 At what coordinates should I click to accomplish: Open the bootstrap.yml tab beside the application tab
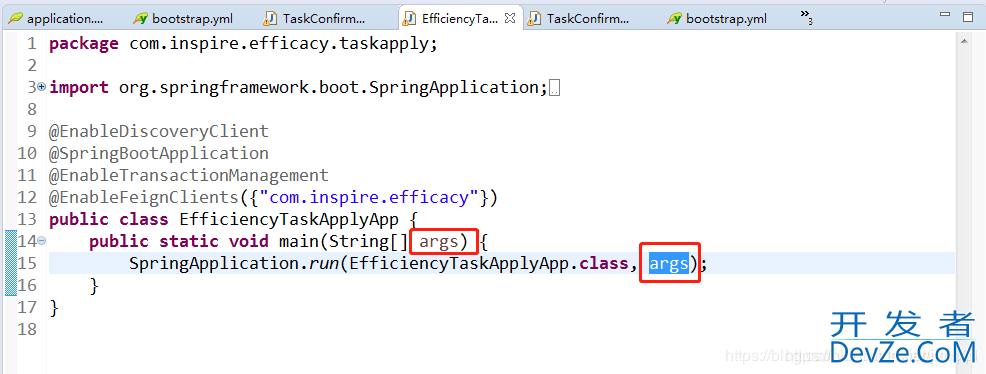(184, 18)
